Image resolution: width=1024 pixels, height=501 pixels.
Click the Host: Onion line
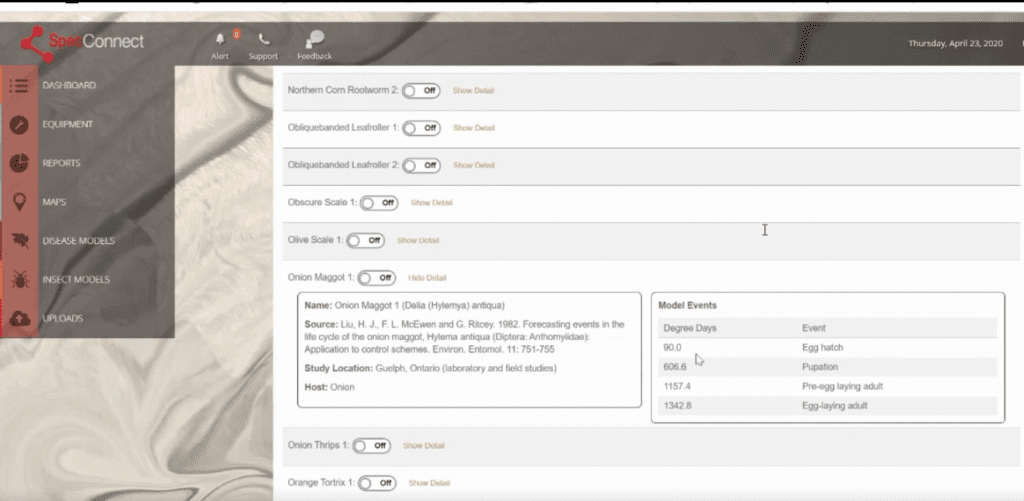329,387
